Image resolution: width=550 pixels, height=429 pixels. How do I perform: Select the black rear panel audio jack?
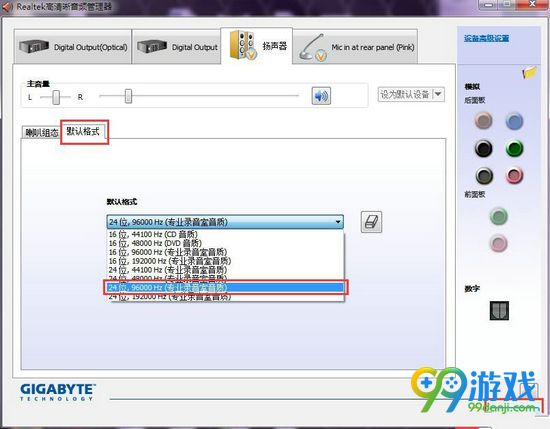tap(483, 148)
